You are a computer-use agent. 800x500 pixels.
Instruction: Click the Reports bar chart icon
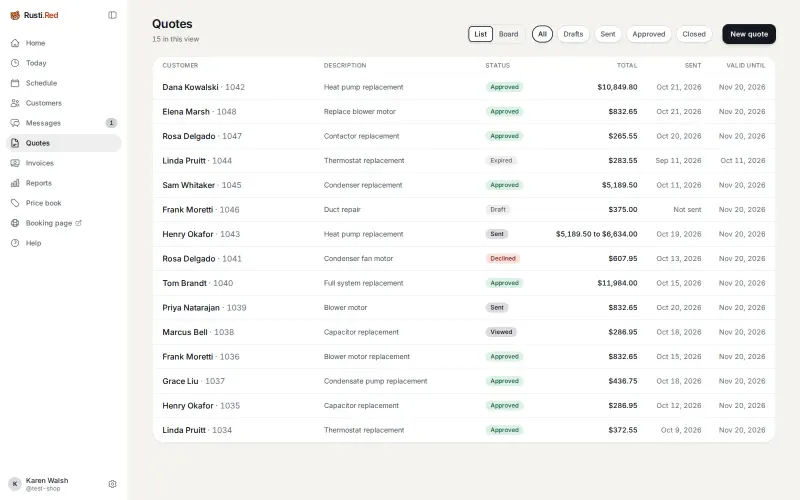(15, 183)
